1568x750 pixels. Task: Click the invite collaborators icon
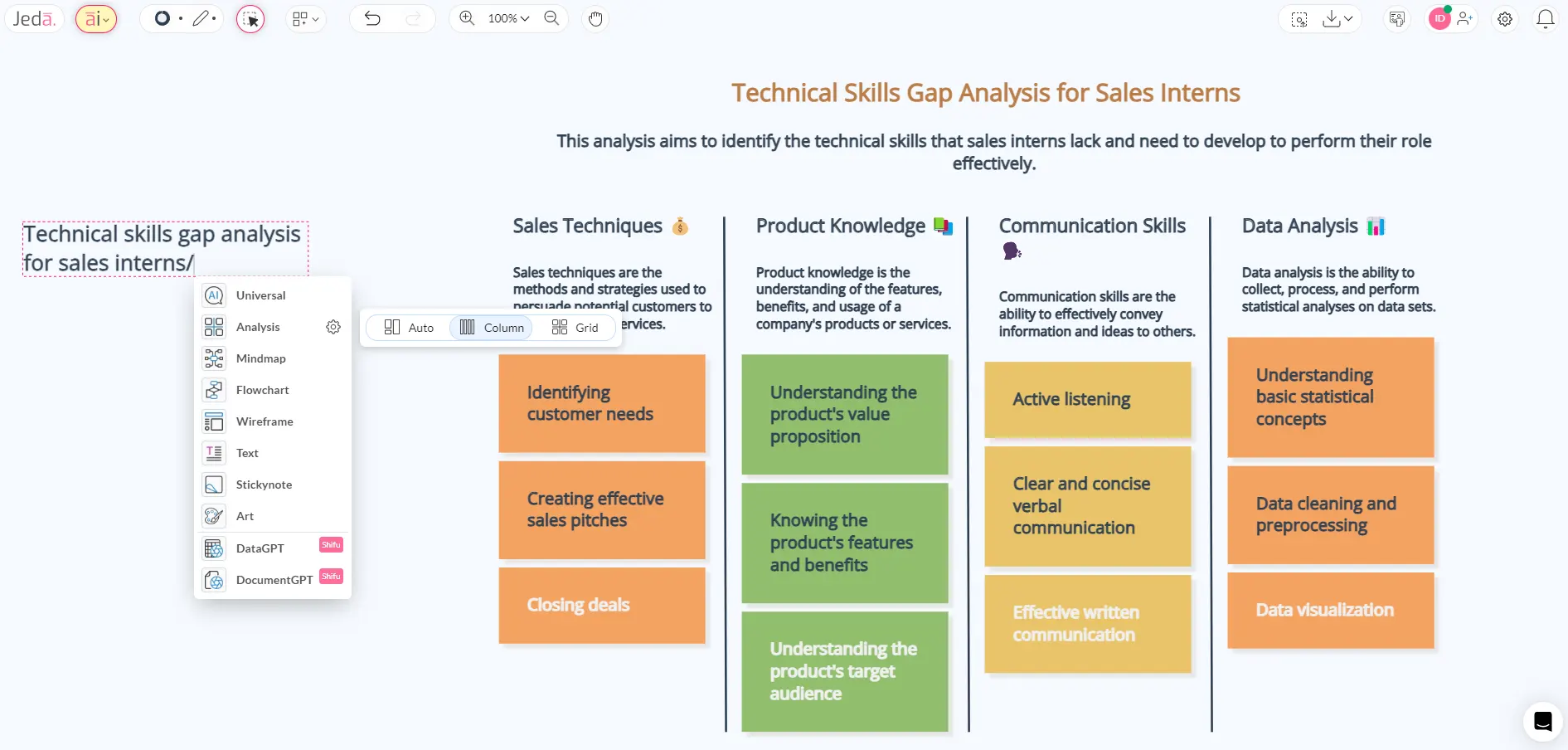coord(1465,18)
